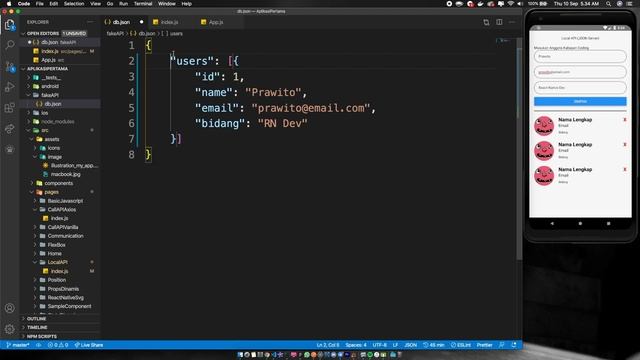Click the bidang input field in emulator
Screen dimensions: 640x360
(x=580, y=87)
